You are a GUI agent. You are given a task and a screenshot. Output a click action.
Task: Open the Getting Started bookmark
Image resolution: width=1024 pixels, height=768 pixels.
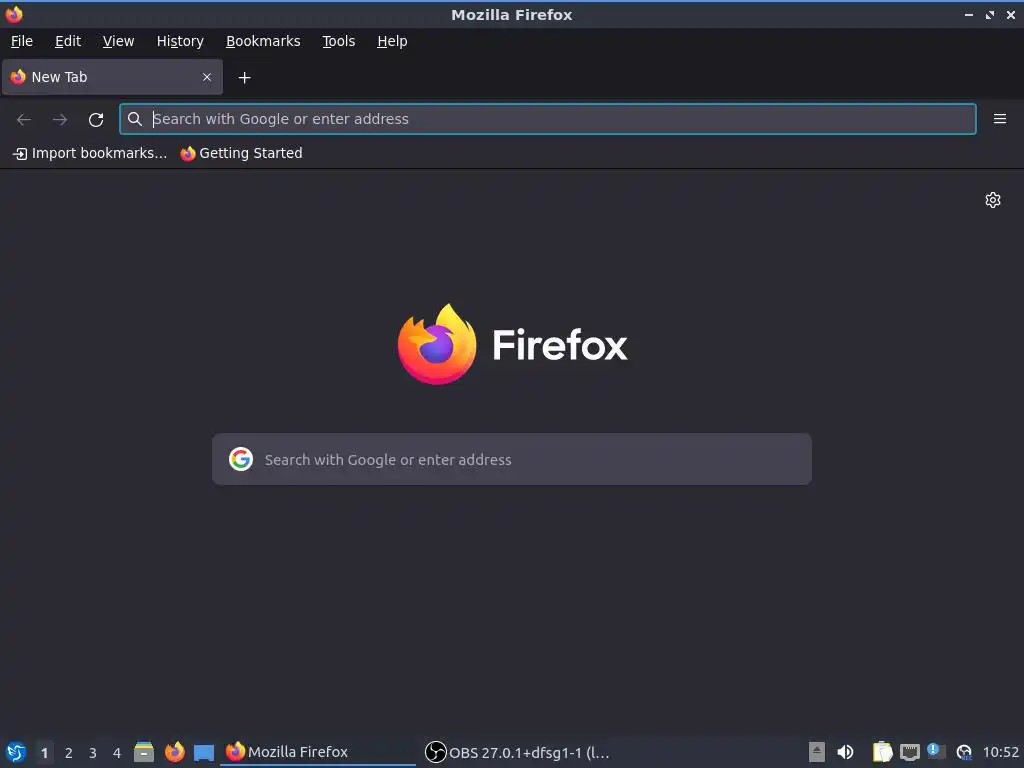pos(242,153)
